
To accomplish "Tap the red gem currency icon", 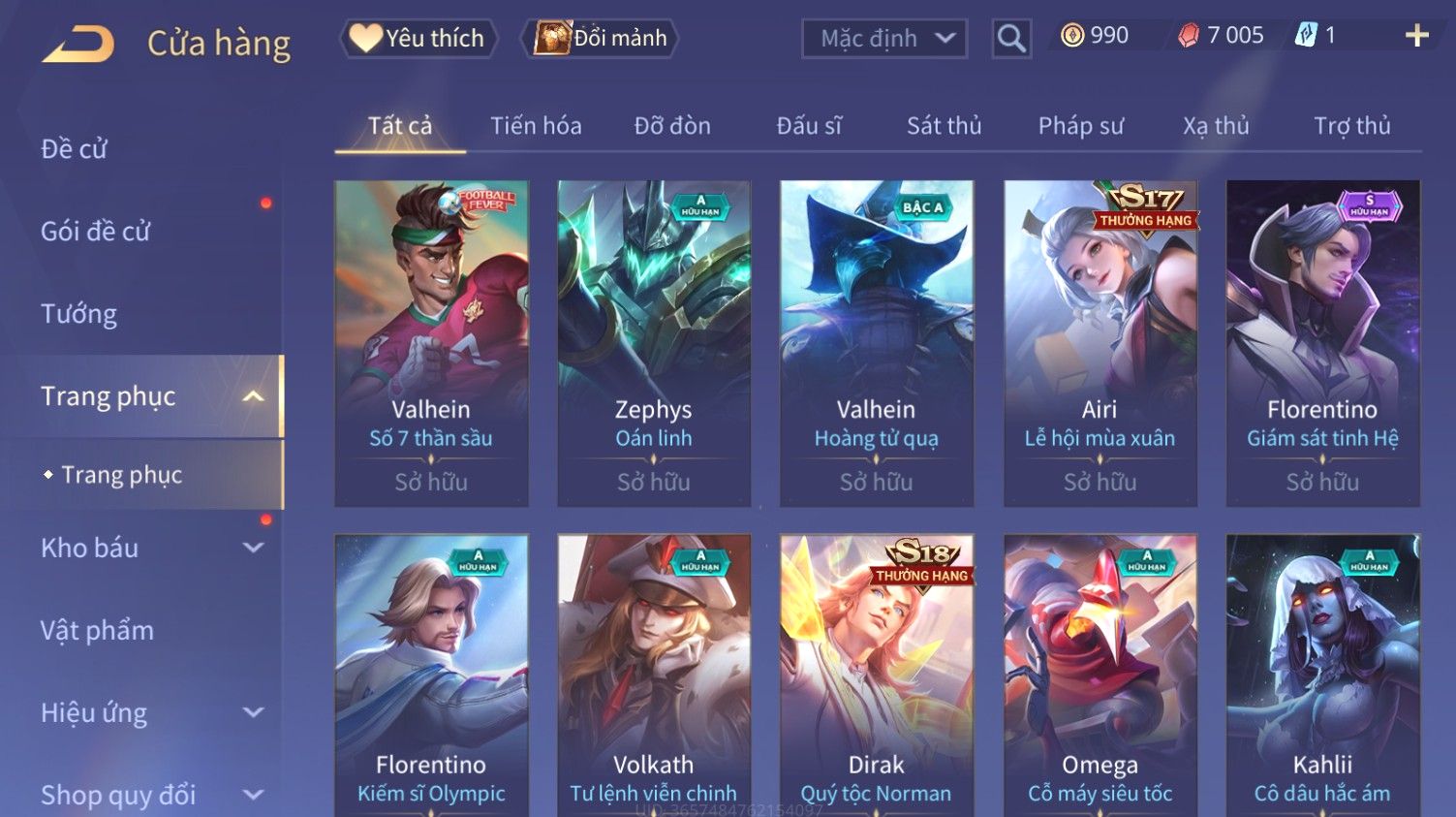I will pyautogui.click(x=1189, y=36).
